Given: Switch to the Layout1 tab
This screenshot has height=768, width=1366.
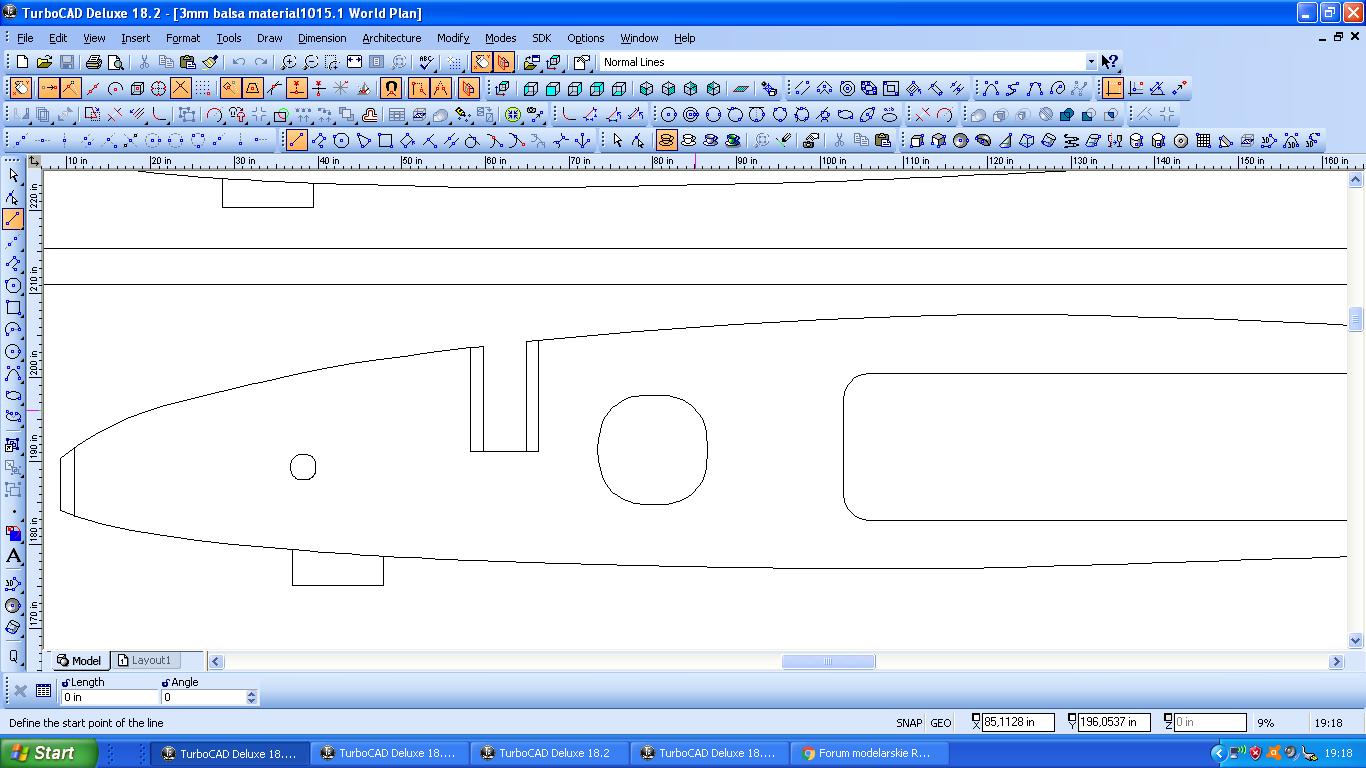Looking at the screenshot, I should click(x=144, y=661).
